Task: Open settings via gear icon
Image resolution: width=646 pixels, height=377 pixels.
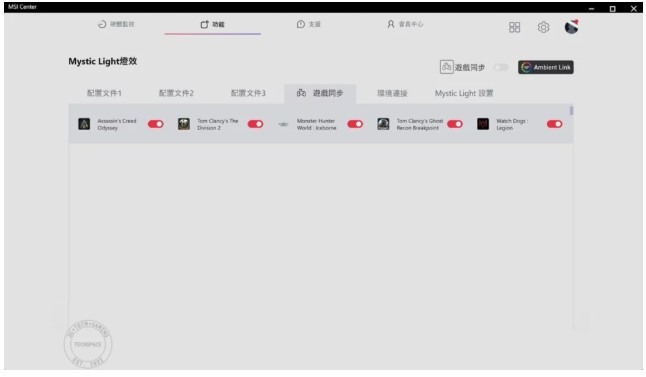Action: click(543, 27)
